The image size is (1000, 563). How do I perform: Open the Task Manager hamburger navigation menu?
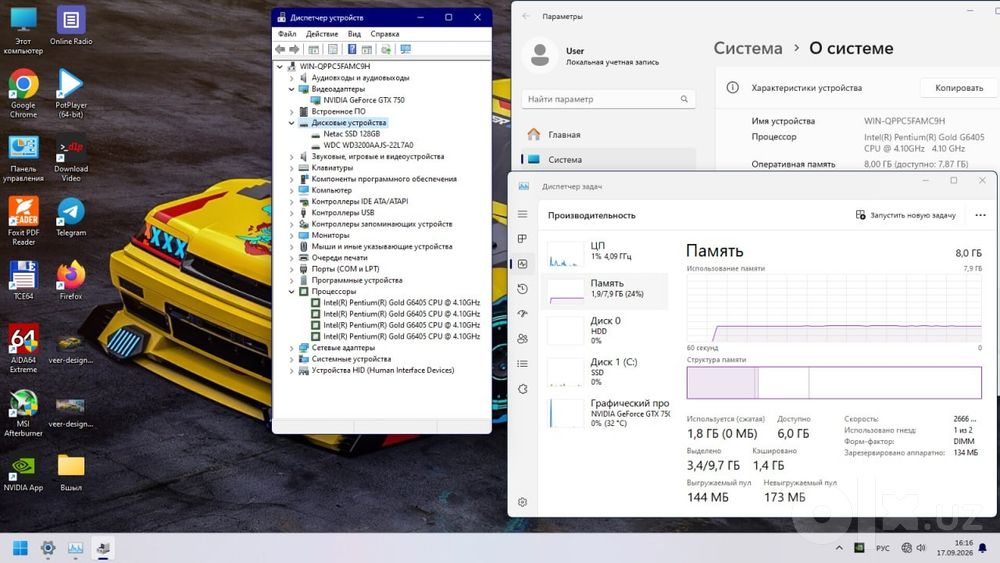[523, 214]
